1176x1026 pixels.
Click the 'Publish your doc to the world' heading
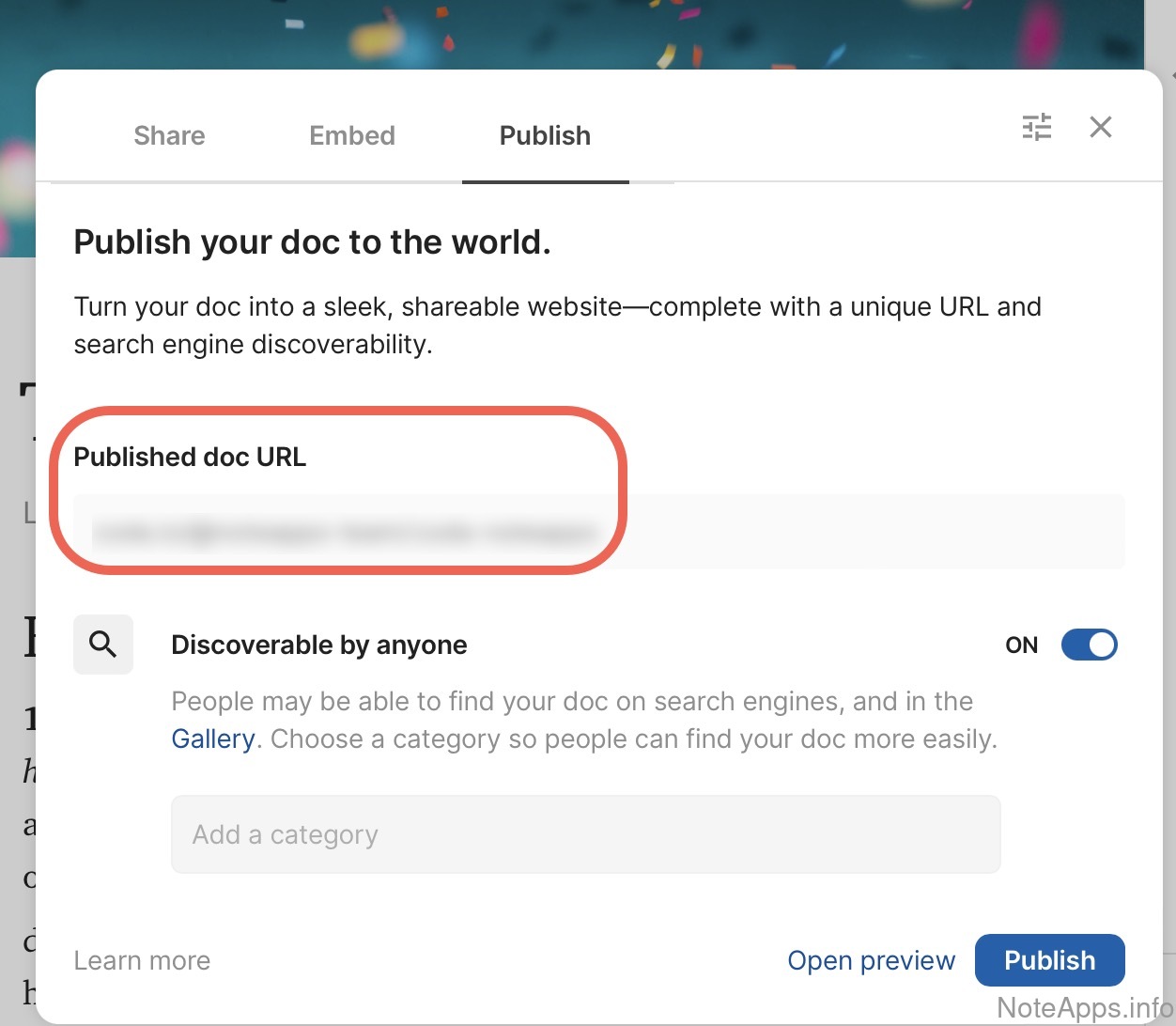click(312, 242)
